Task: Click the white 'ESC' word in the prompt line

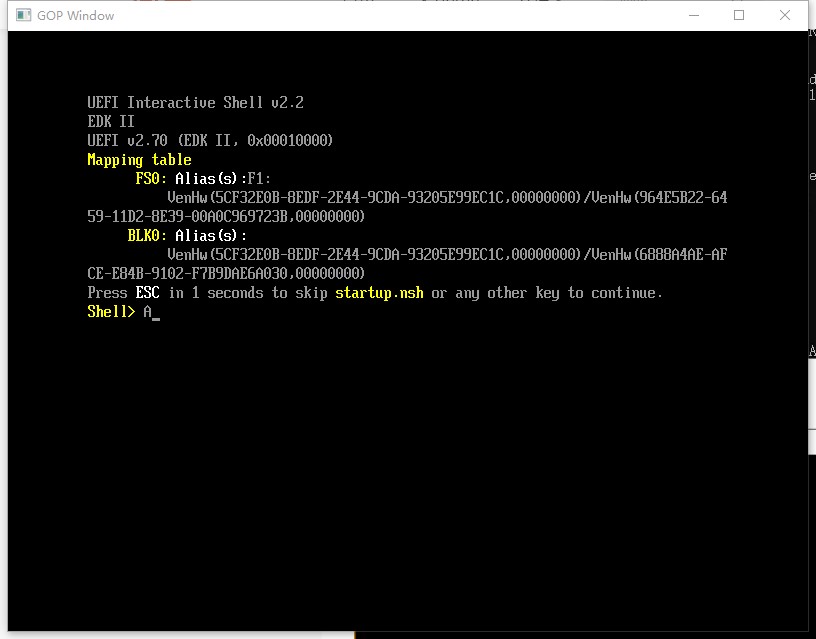Action: coord(147,292)
